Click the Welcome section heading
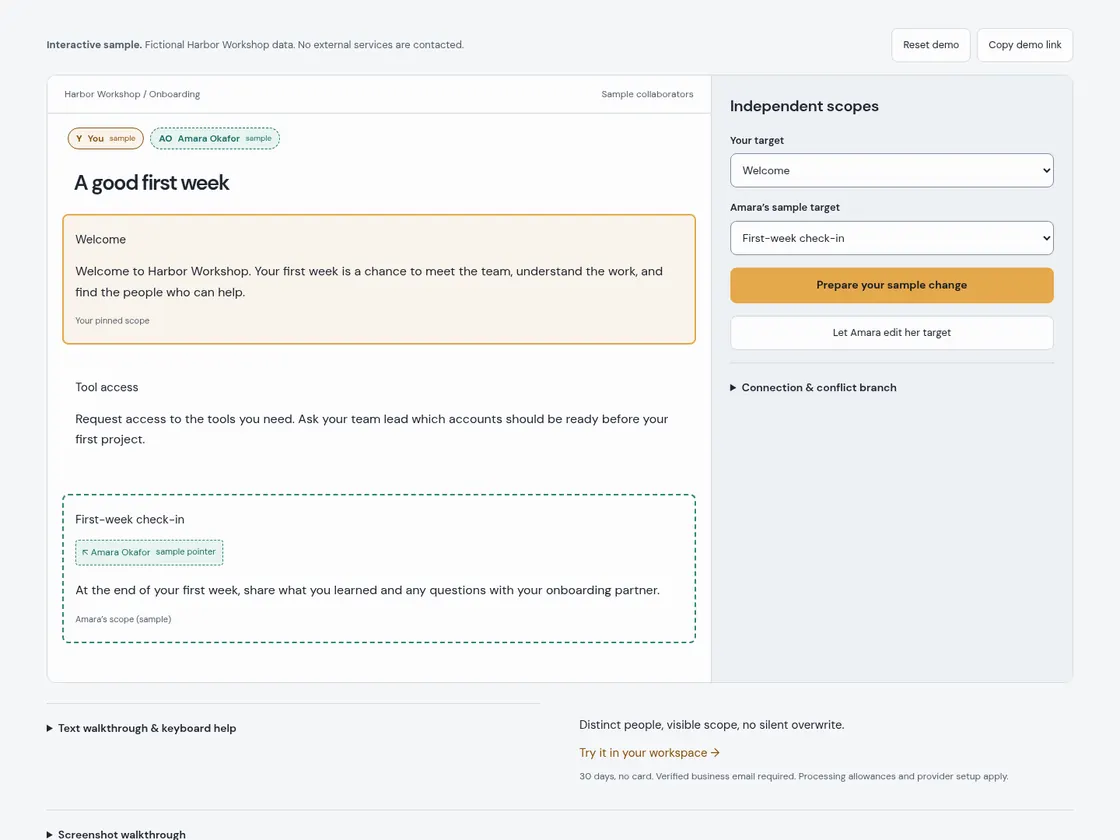1120x840 pixels. (101, 239)
